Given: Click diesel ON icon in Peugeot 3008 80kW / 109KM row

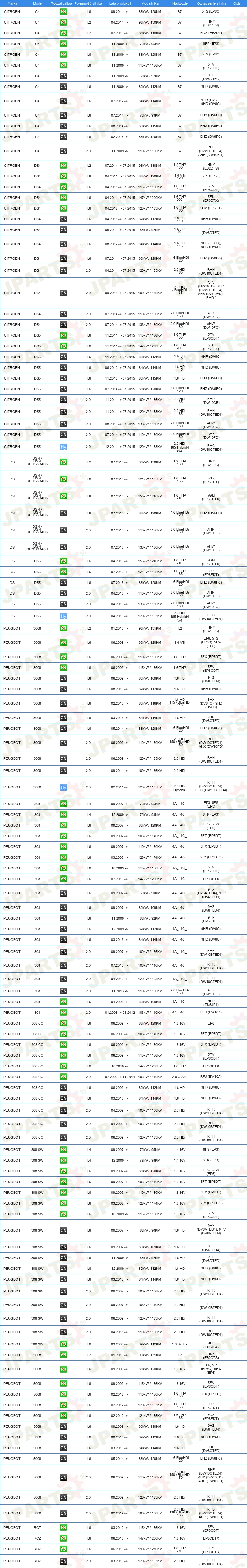Looking at the screenshot, I should click(x=63, y=678).
